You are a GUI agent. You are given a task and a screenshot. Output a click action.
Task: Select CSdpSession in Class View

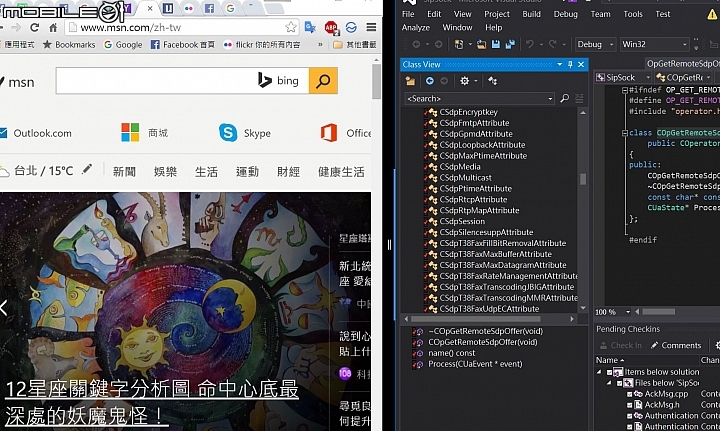[462, 221]
